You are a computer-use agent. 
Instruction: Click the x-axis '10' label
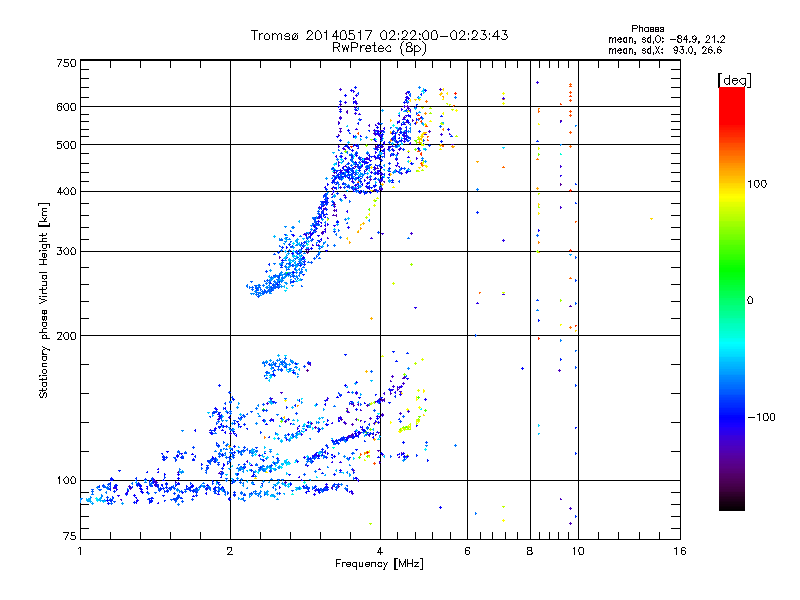(578, 551)
